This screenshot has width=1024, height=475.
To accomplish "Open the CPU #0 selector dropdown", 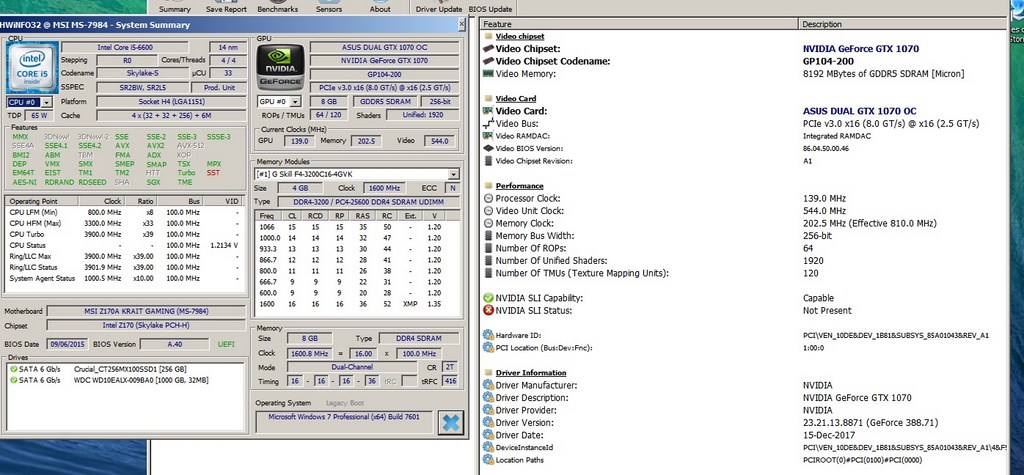I will click(x=47, y=102).
